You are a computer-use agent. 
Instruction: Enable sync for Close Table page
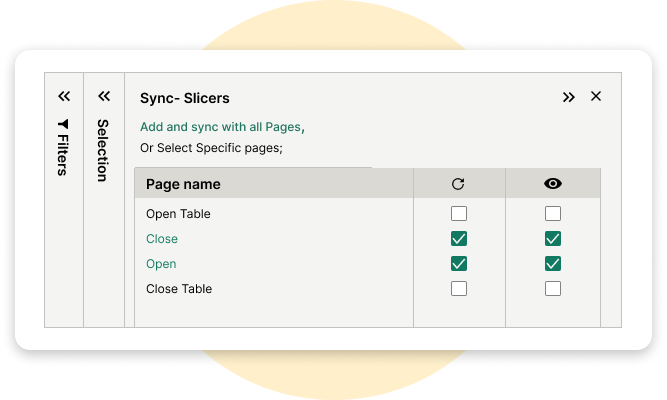pos(459,289)
